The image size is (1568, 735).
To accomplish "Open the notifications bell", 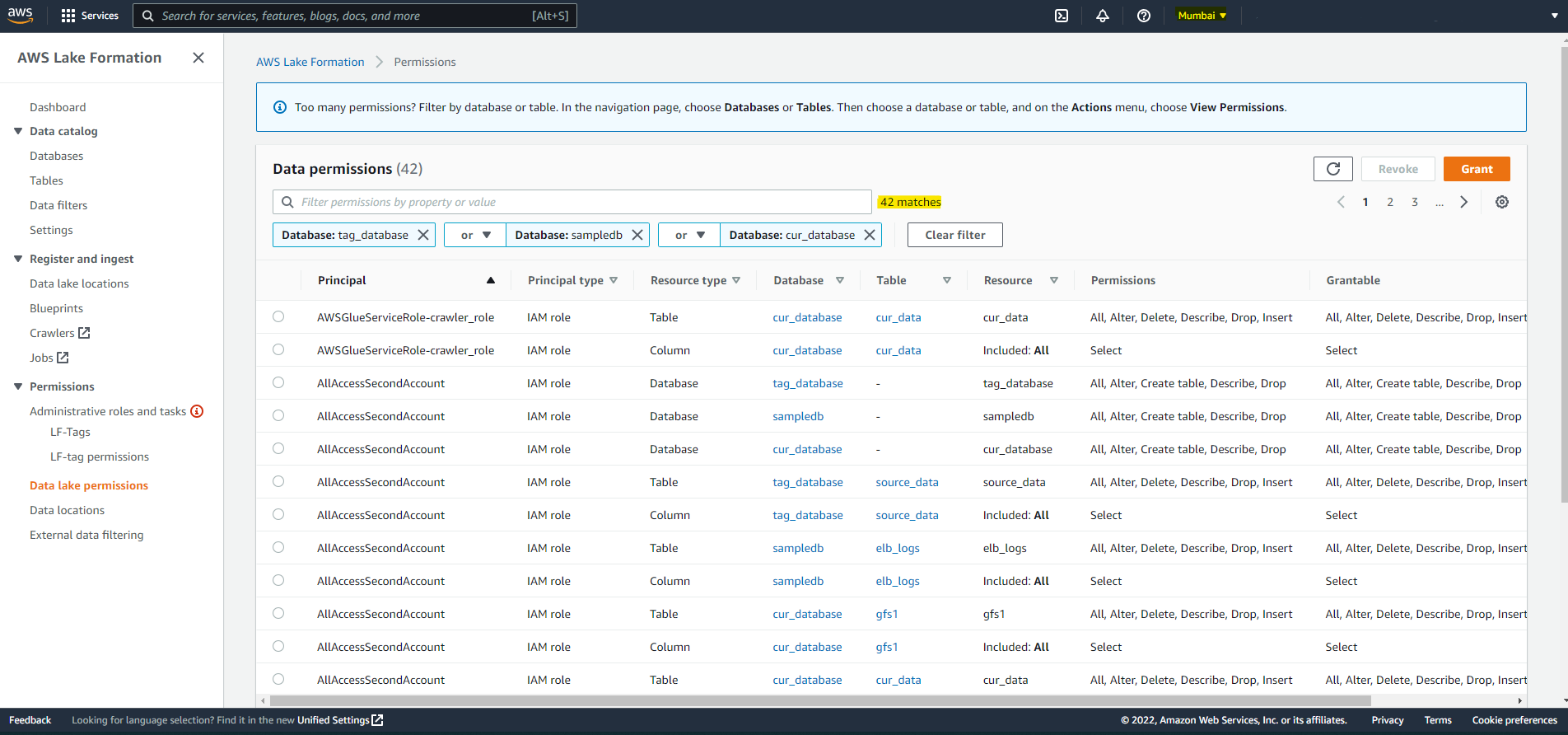I will pyautogui.click(x=1102, y=16).
